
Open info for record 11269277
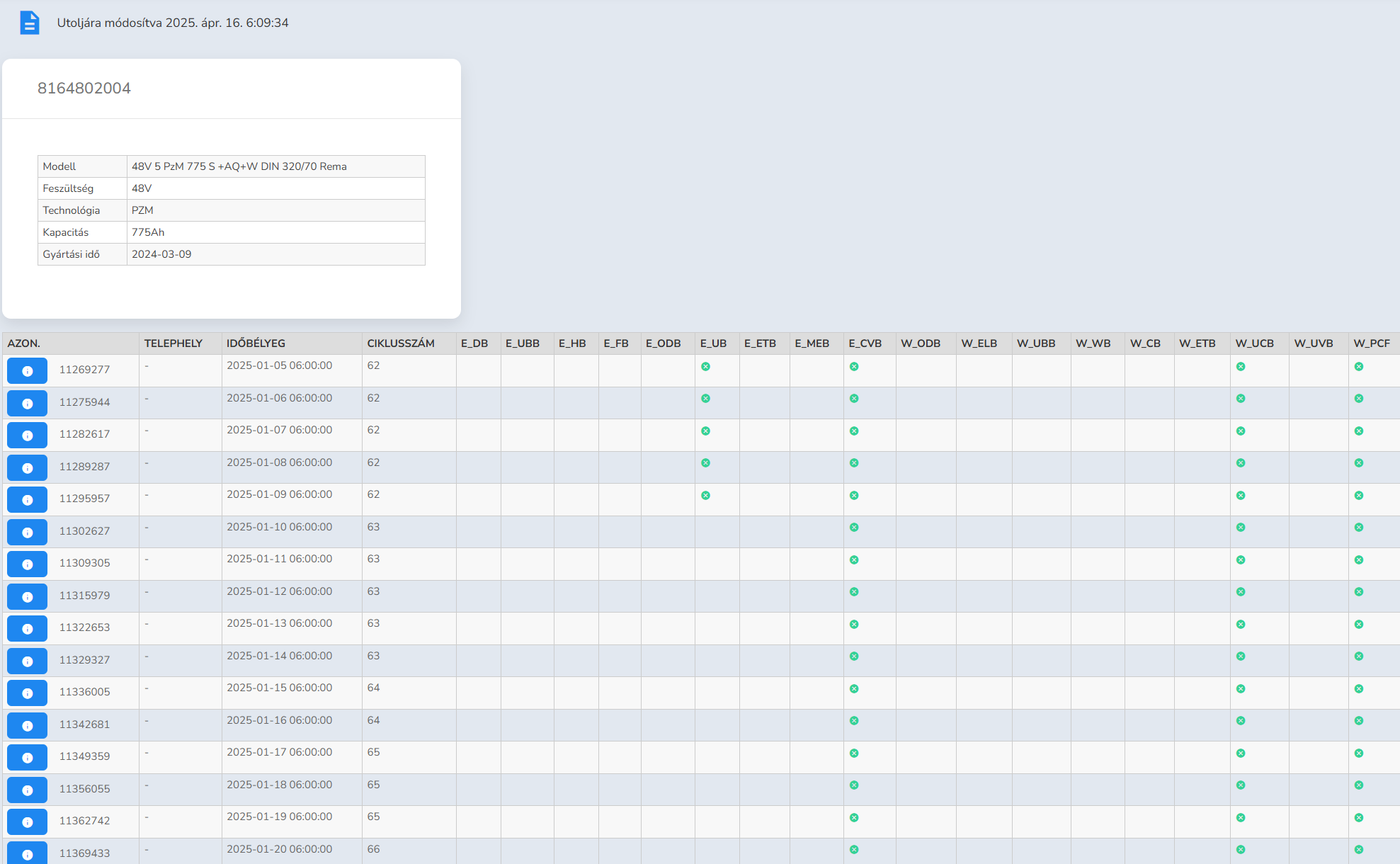click(27, 370)
